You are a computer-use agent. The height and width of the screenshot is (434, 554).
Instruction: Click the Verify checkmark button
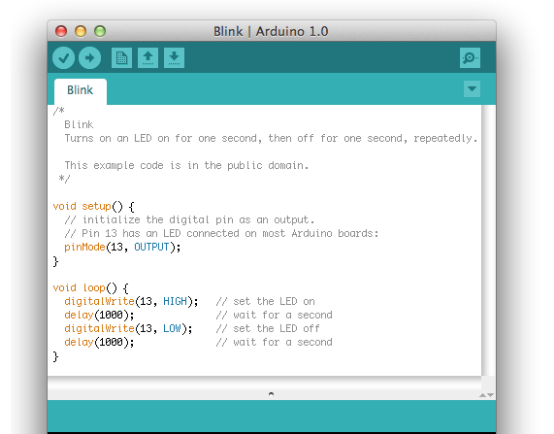coord(64,58)
